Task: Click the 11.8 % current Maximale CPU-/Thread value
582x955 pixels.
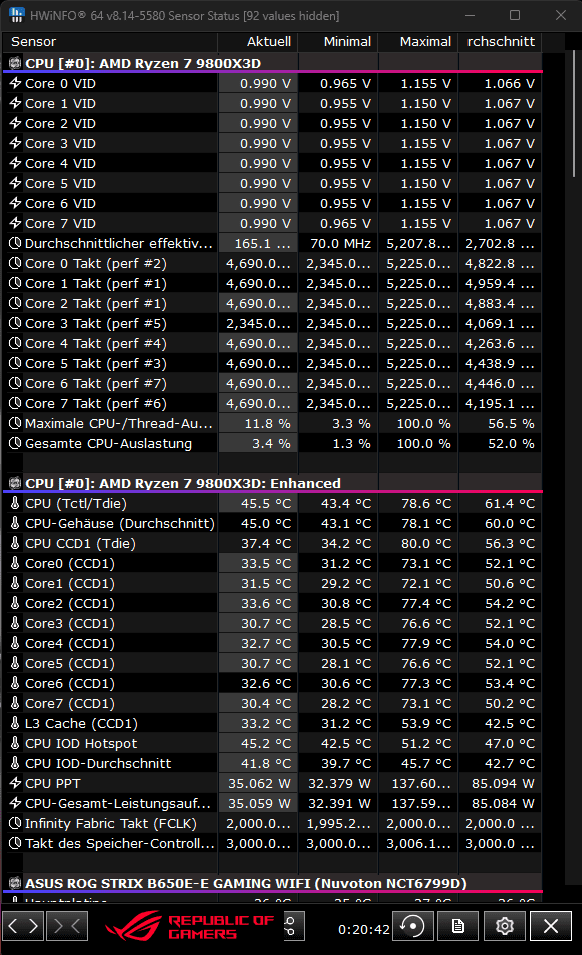Action: pos(267,423)
